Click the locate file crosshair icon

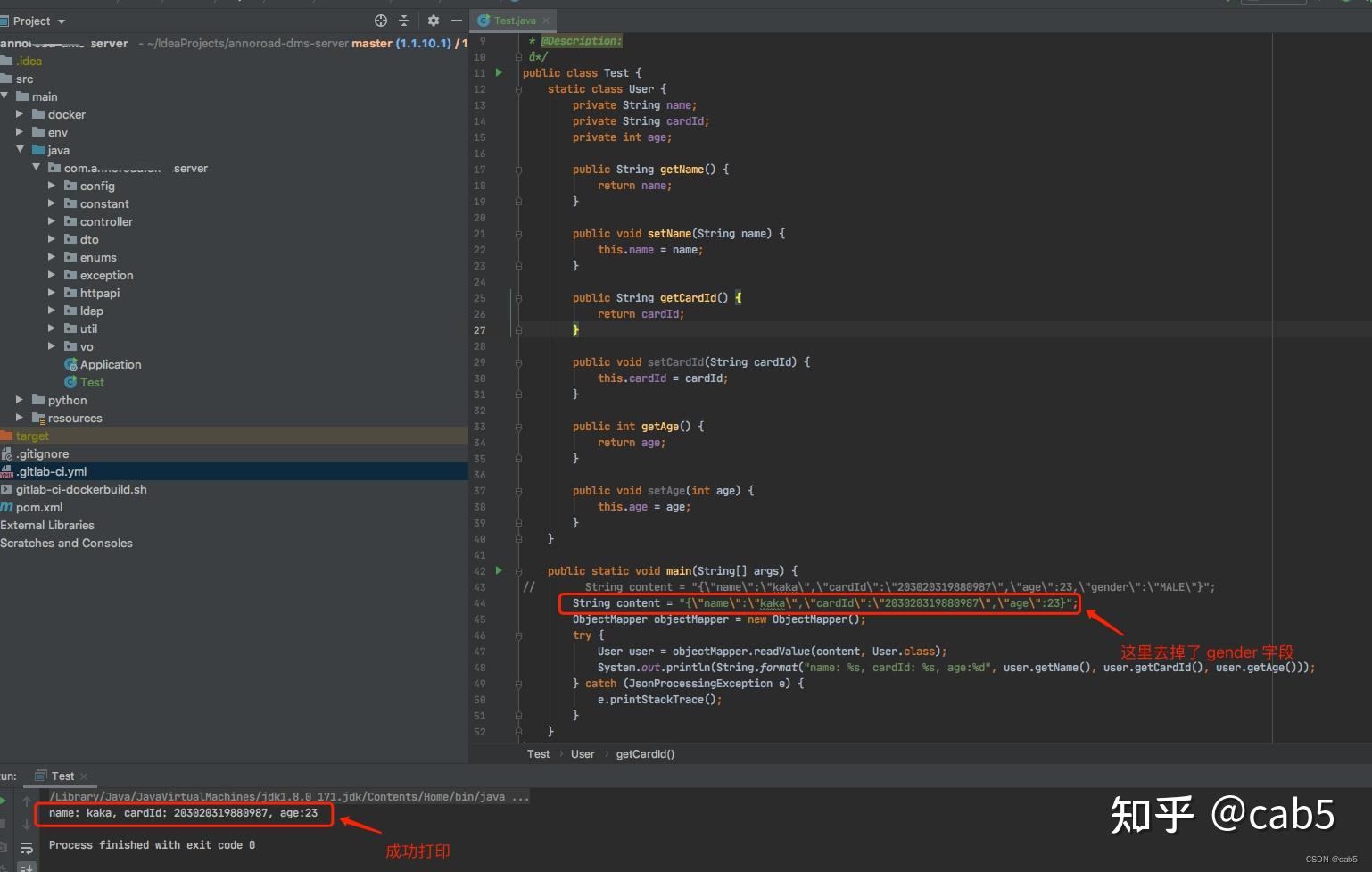[x=381, y=21]
